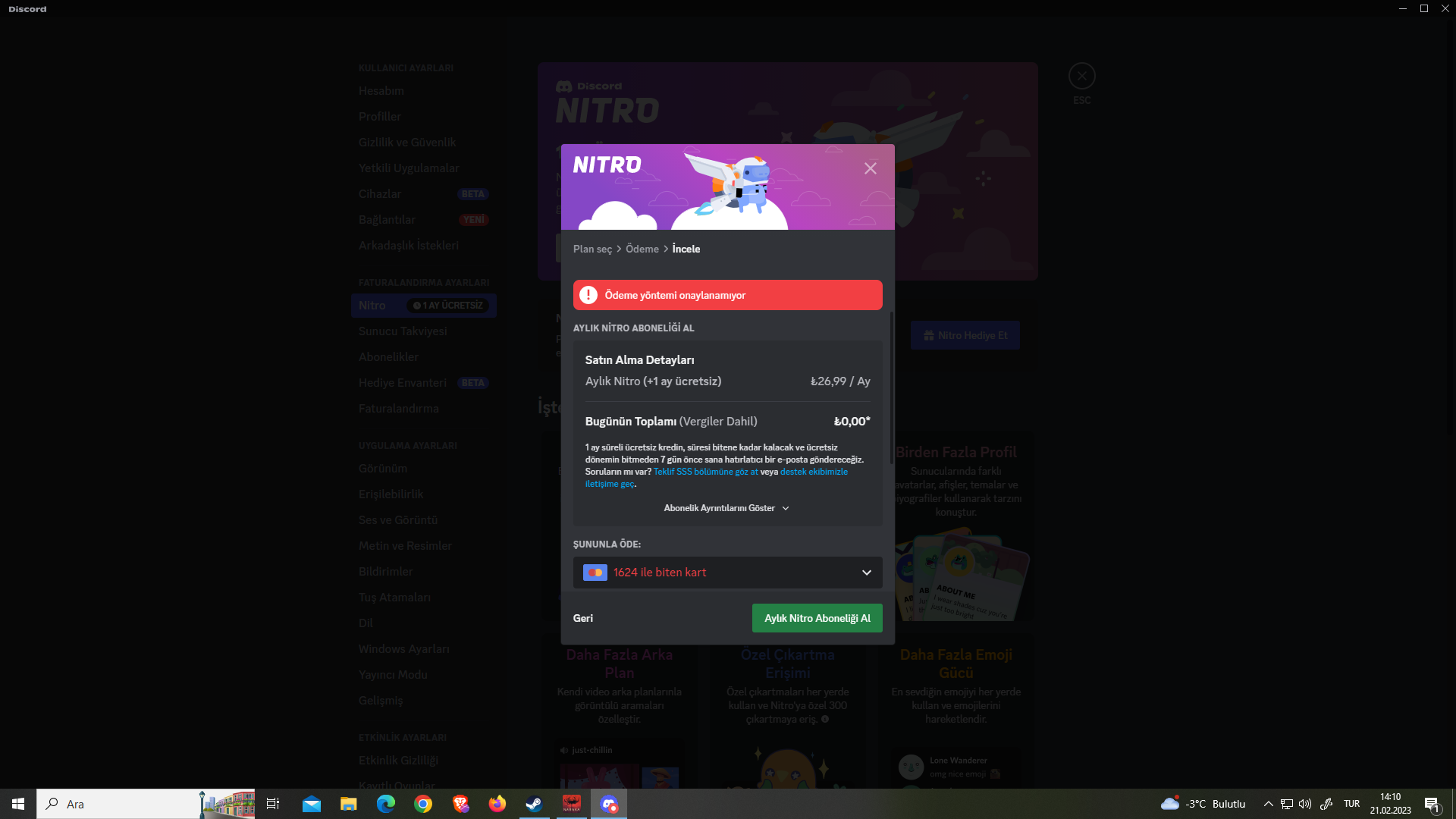Open Brave browser from taskbar

460,804
